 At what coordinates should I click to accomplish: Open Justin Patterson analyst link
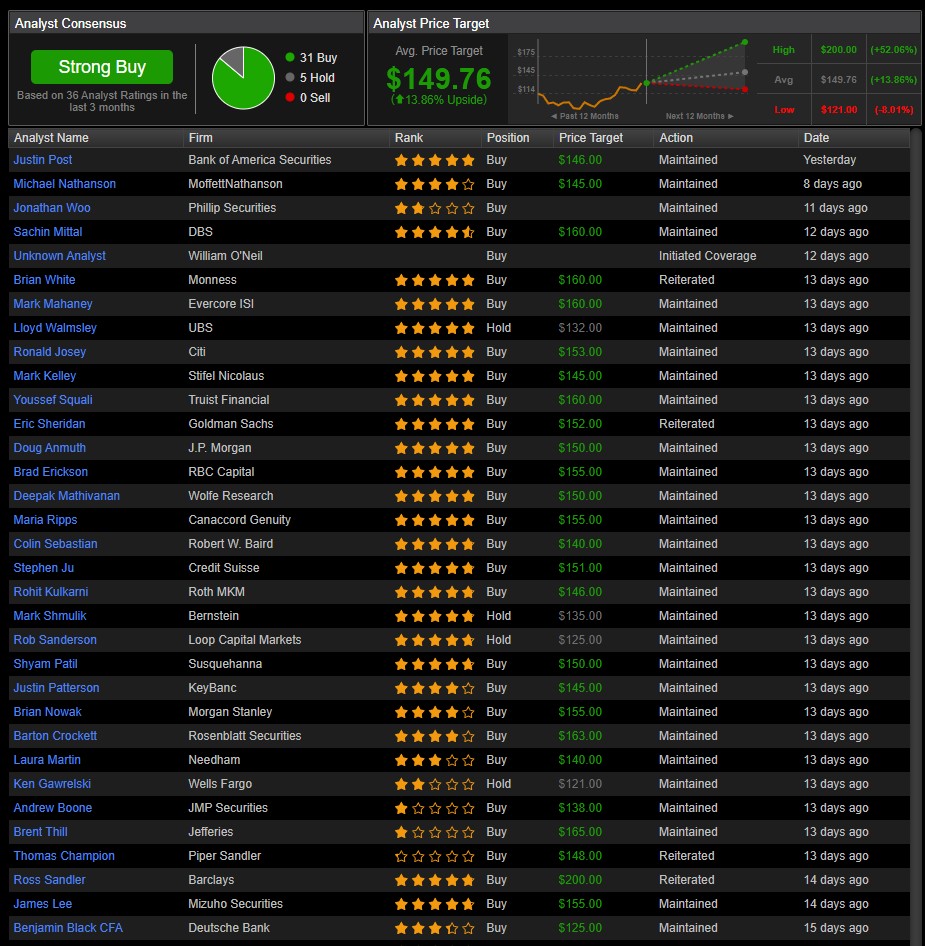(x=56, y=688)
